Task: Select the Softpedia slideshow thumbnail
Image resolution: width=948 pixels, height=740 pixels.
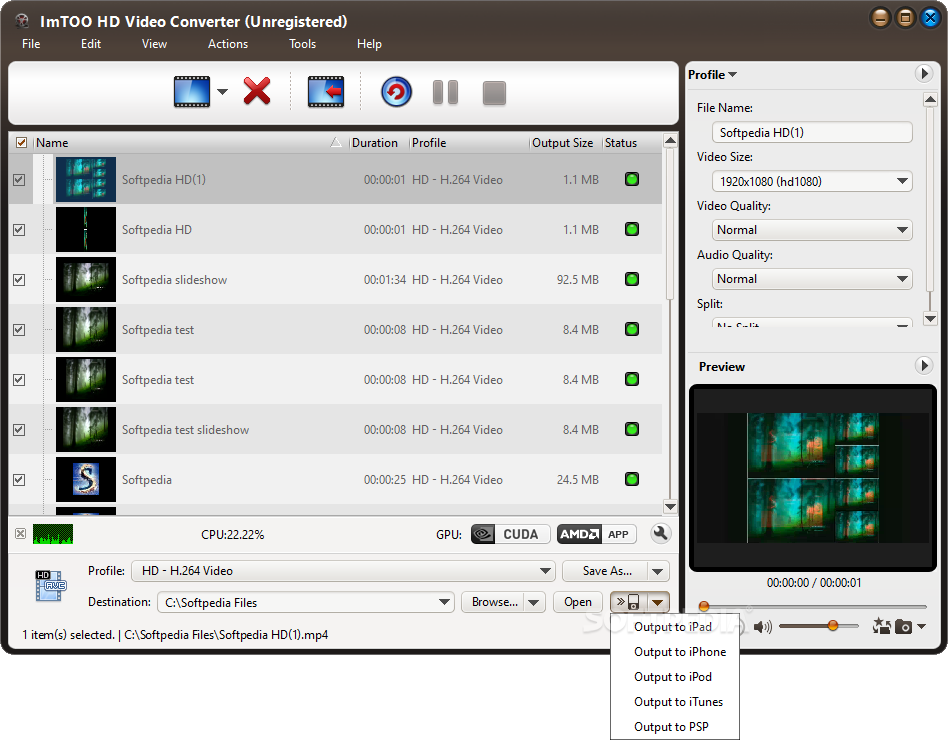Action: (x=86, y=279)
